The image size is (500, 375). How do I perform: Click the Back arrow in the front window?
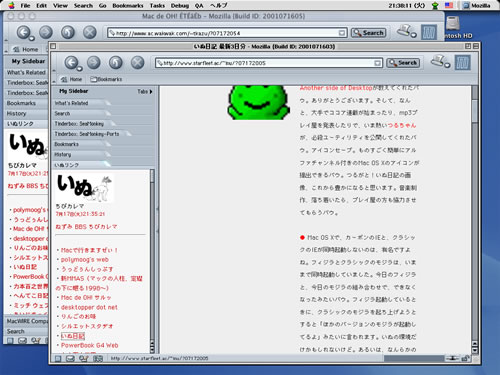pos(71,63)
